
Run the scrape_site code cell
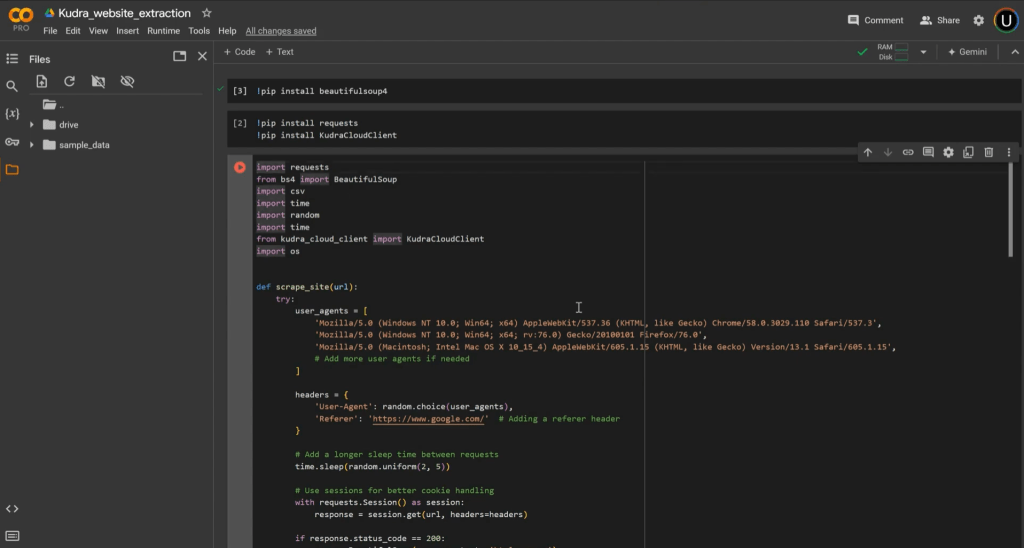(x=240, y=168)
